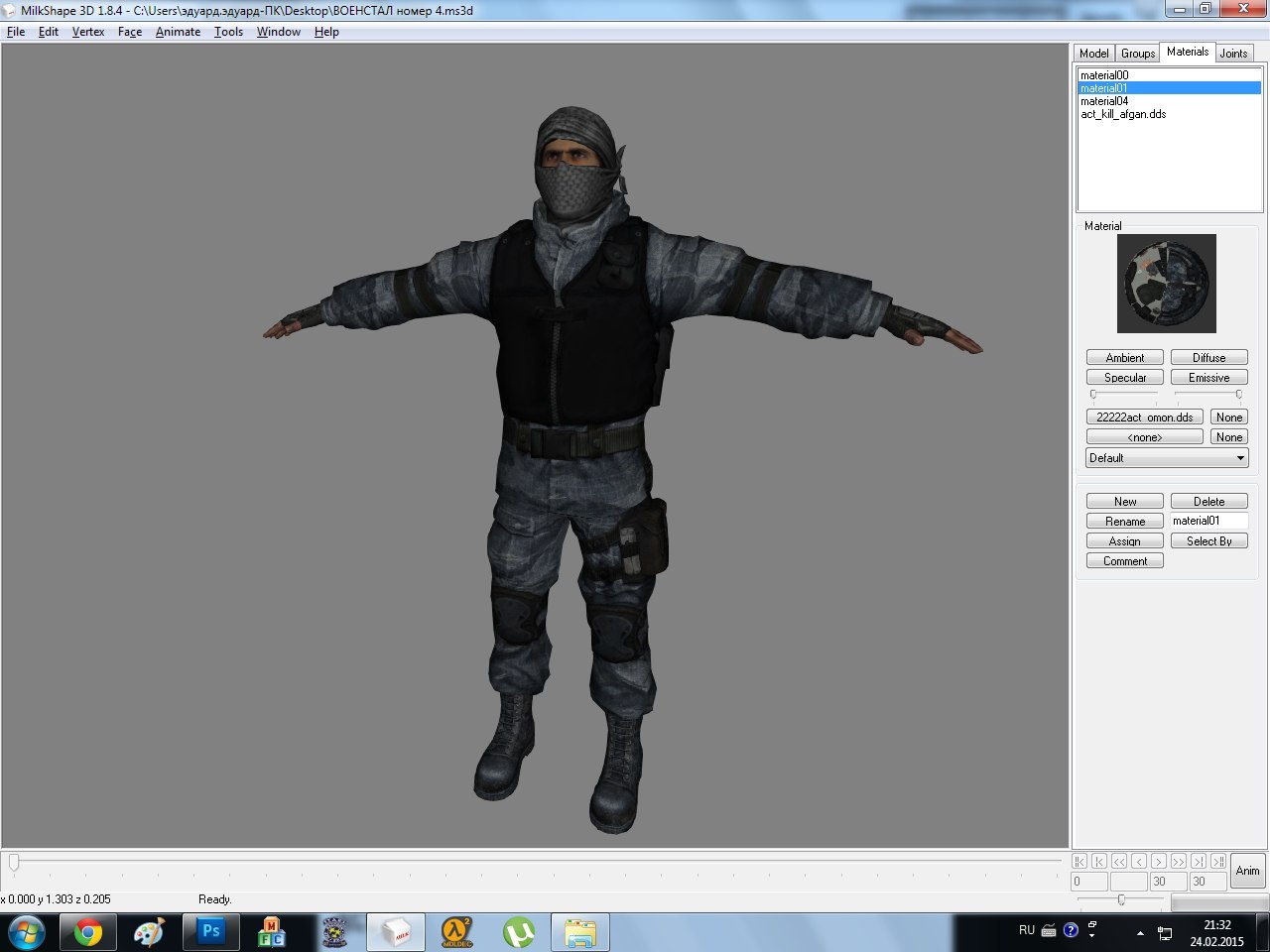Screen dimensions: 1270x952
Task: Jump to last animation frame button
Action: point(1217,861)
